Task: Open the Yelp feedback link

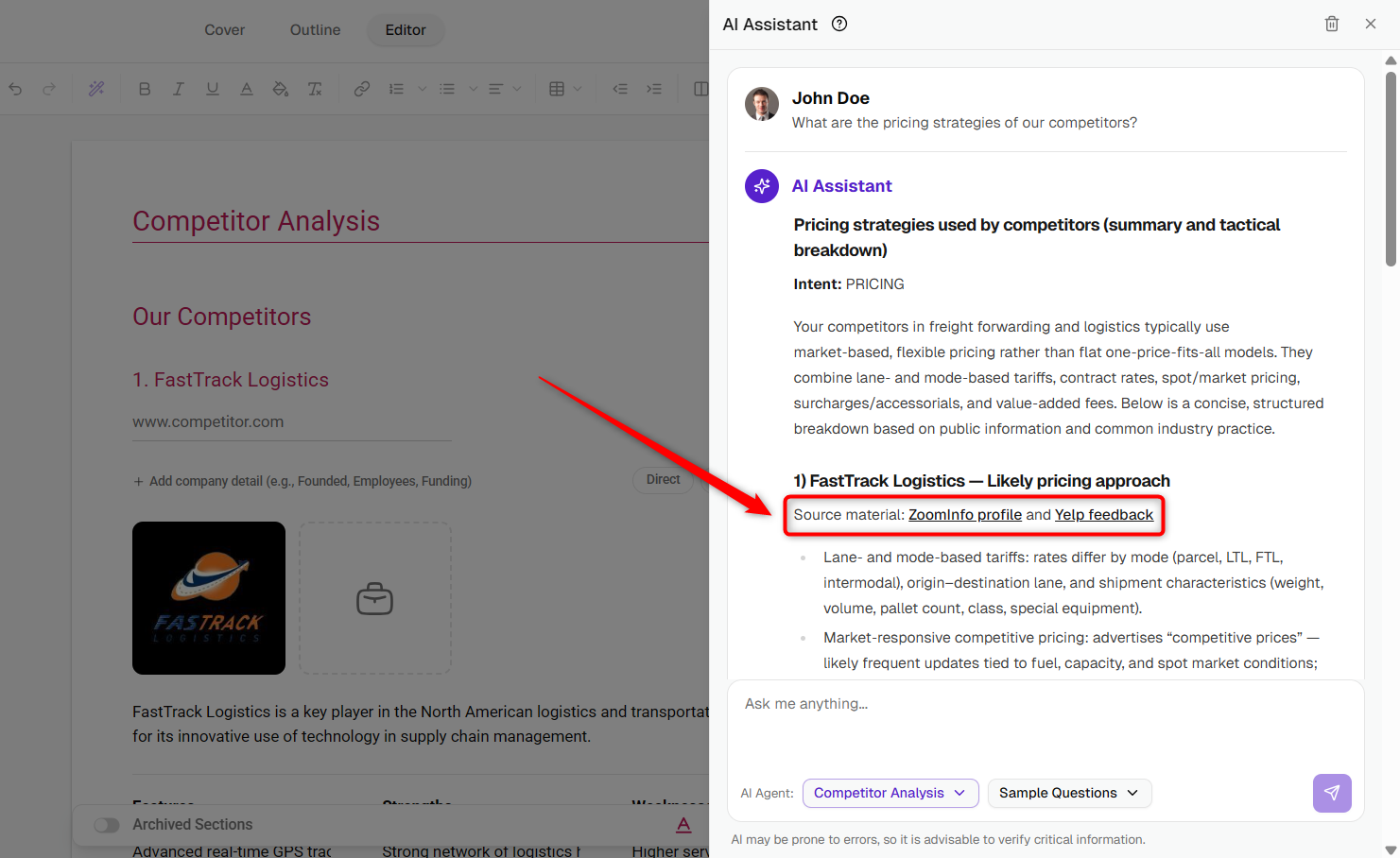Action: pyautogui.click(x=1104, y=515)
